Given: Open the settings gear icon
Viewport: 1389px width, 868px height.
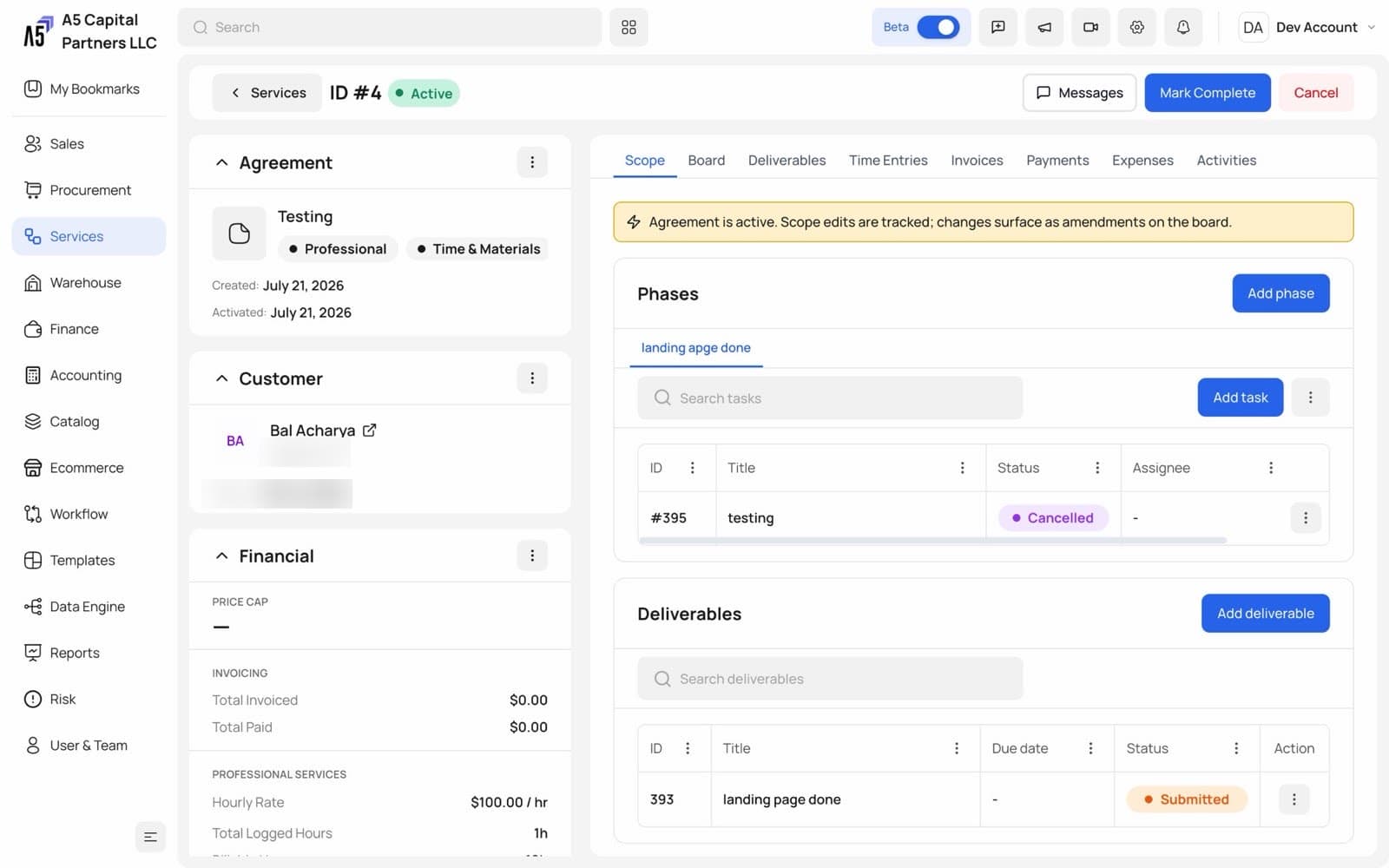Looking at the screenshot, I should pyautogui.click(x=1136, y=27).
